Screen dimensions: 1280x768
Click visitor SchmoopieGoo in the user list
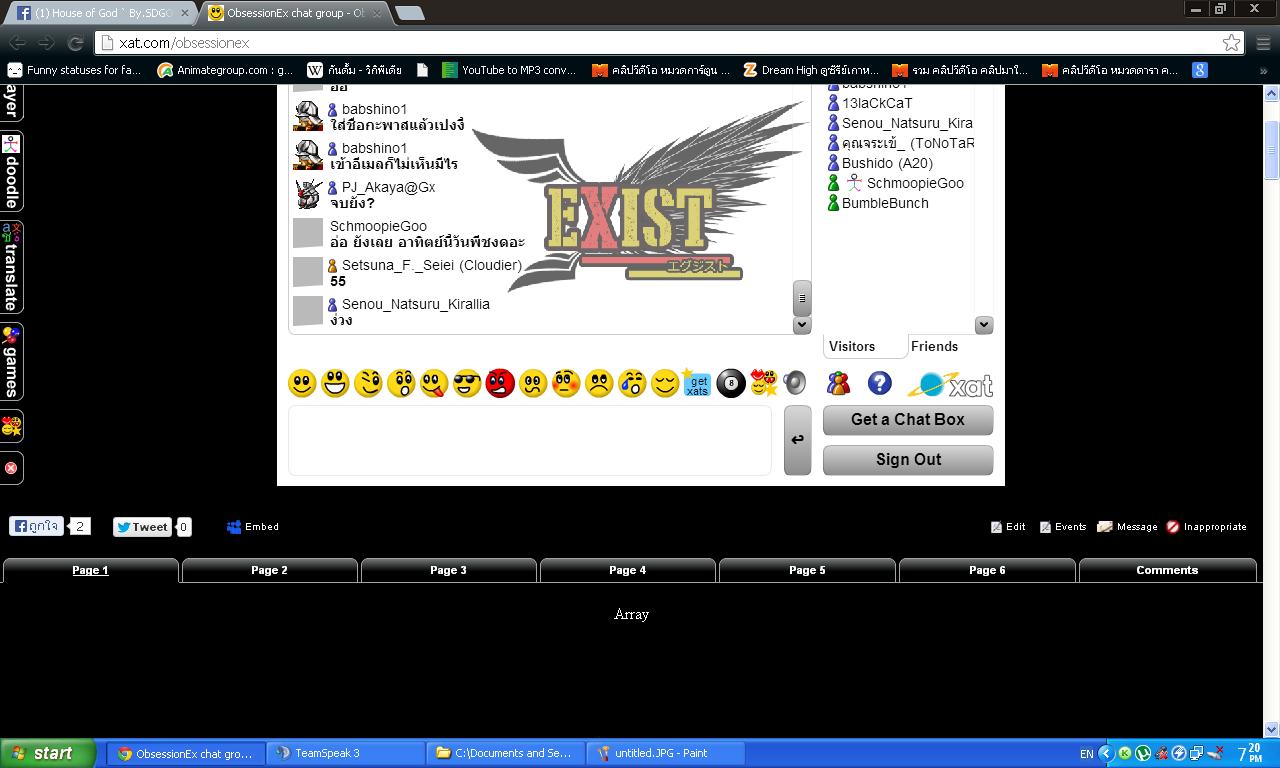[x=915, y=183]
